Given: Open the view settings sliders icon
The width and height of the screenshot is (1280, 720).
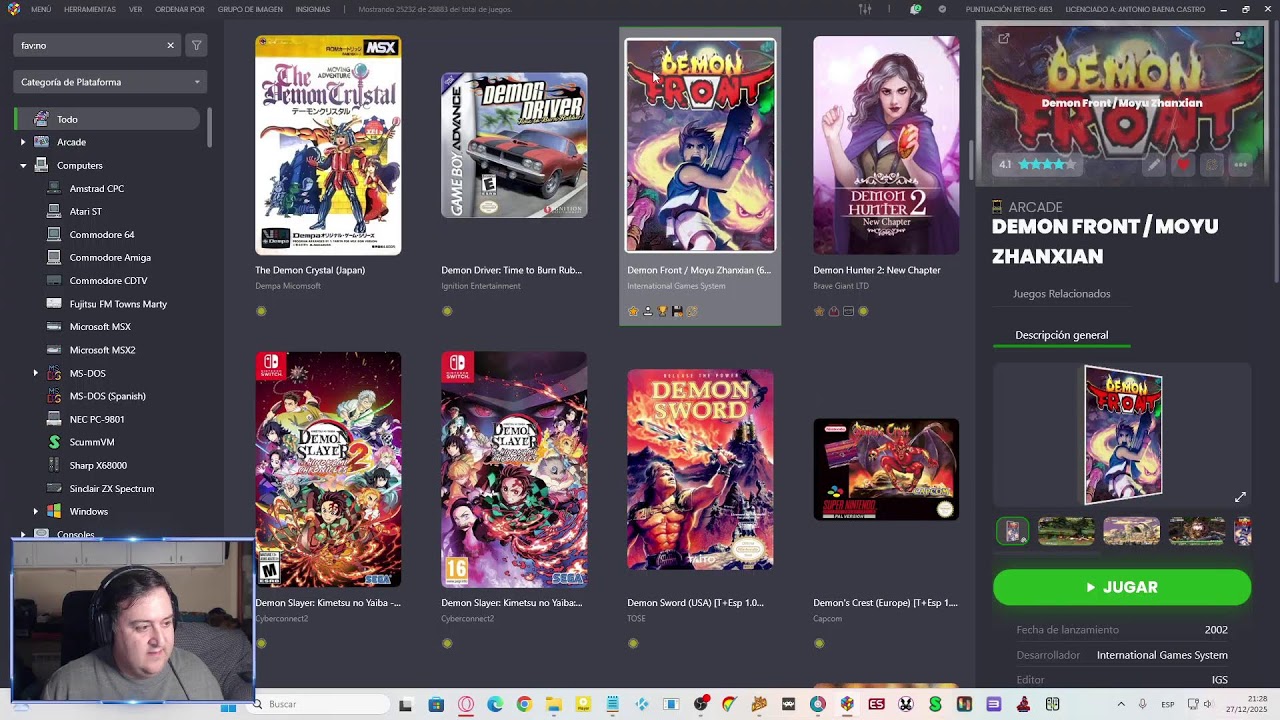Looking at the screenshot, I should click(x=865, y=9).
